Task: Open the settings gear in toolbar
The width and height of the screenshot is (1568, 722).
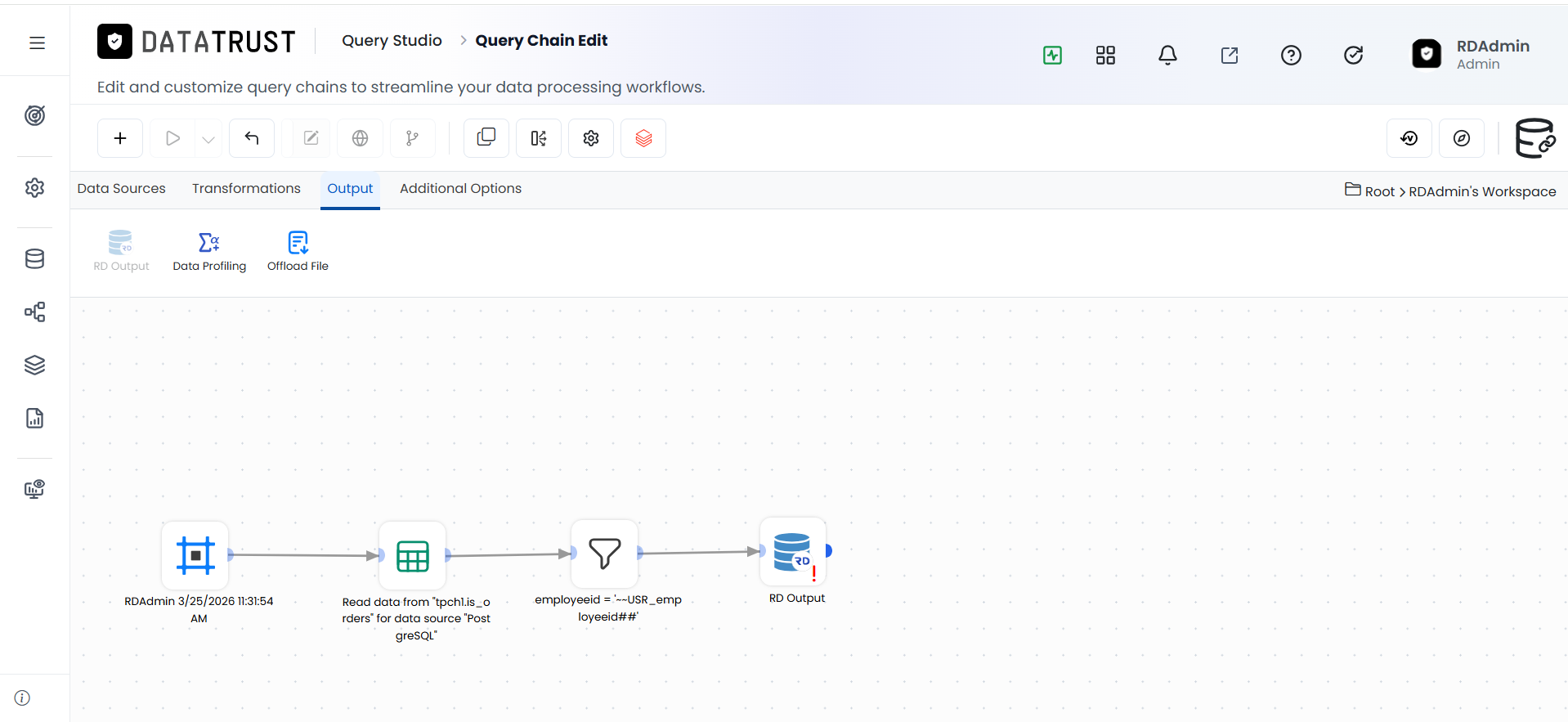Action: pyautogui.click(x=591, y=138)
